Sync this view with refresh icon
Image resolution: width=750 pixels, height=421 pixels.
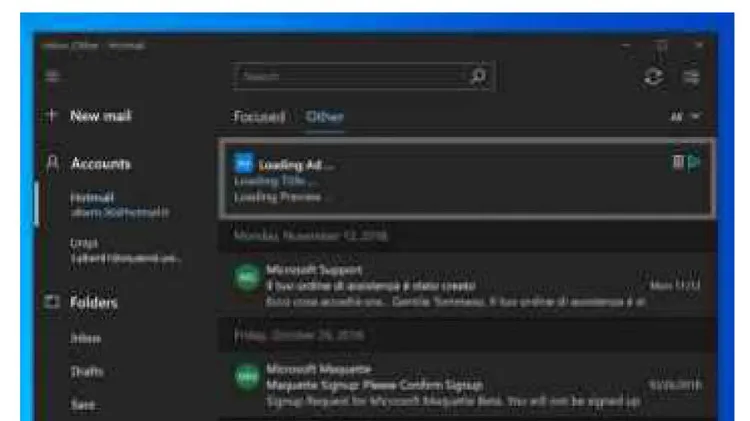click(653, 77)
